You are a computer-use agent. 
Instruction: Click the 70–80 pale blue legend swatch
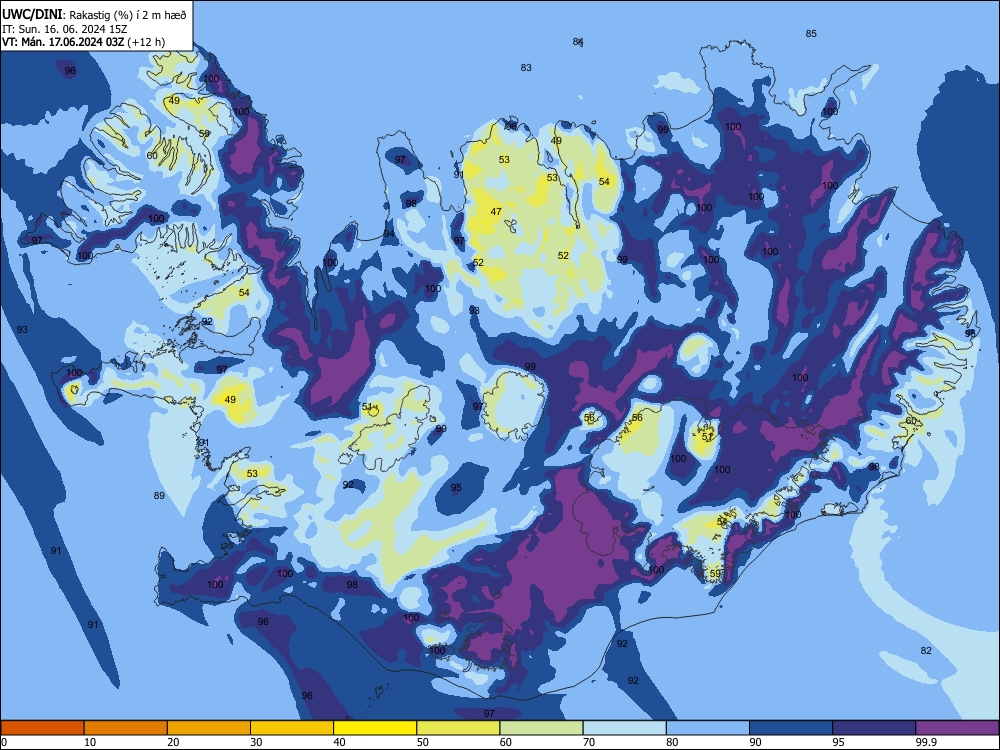tap(625, 728)
